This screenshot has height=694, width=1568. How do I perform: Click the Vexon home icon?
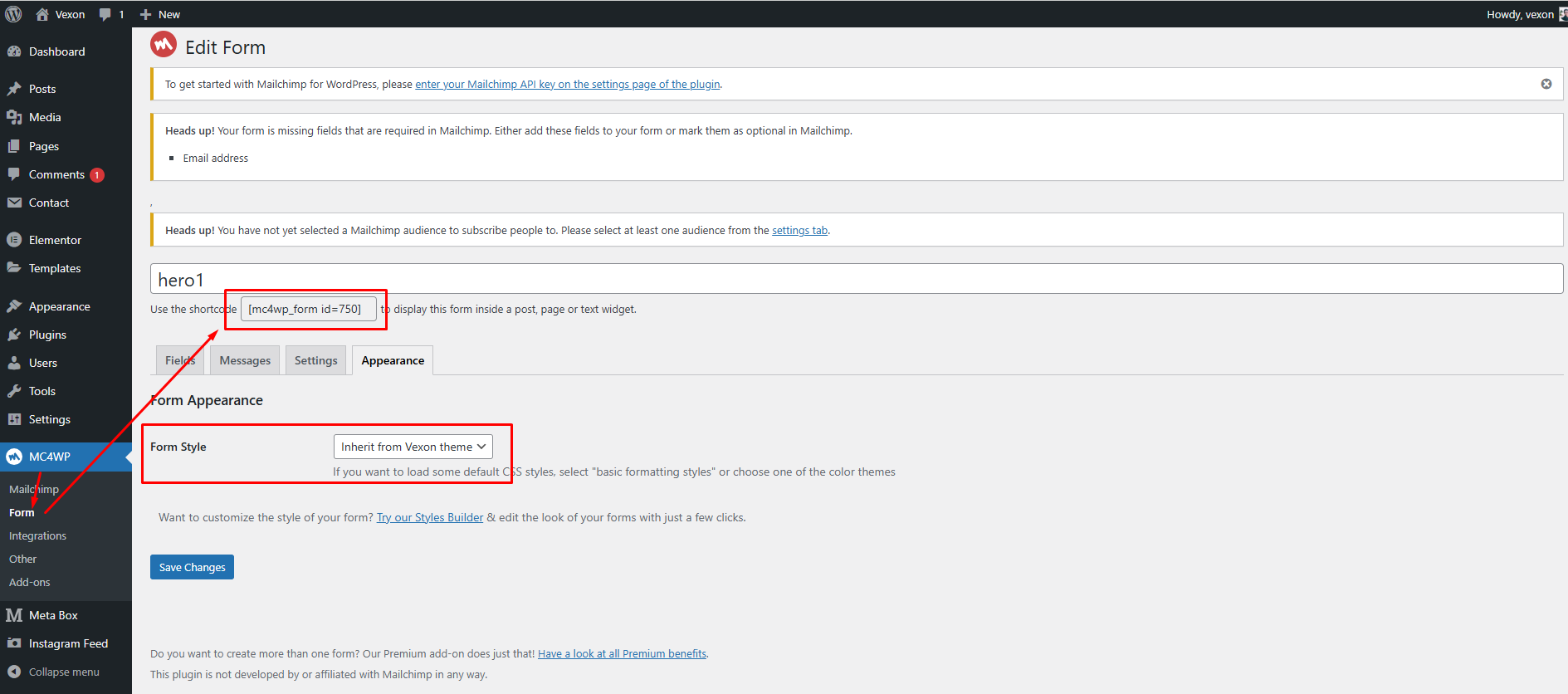point(42,14)
